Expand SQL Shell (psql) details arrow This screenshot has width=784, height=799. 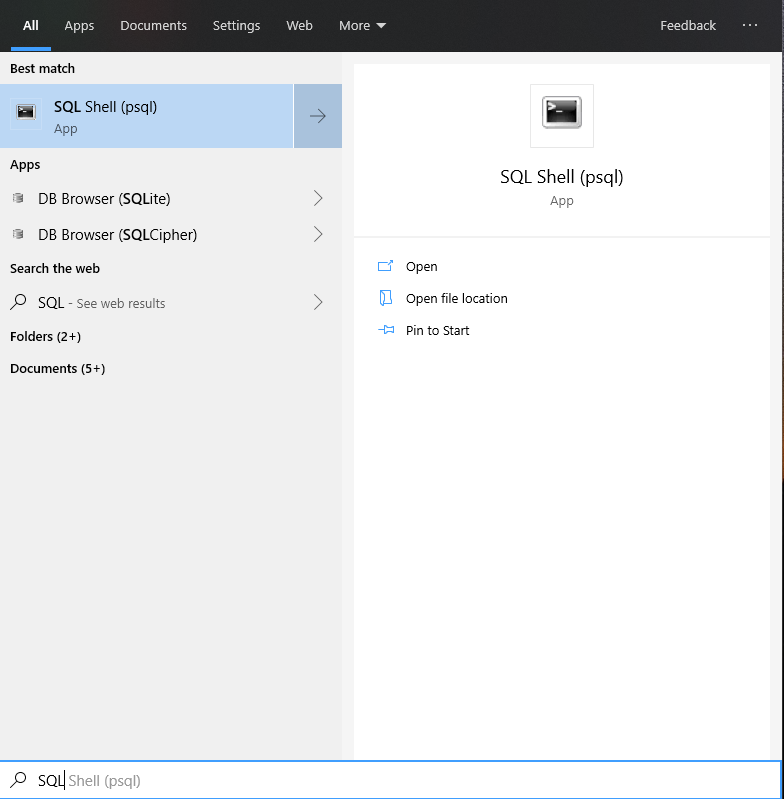[318, 116]
